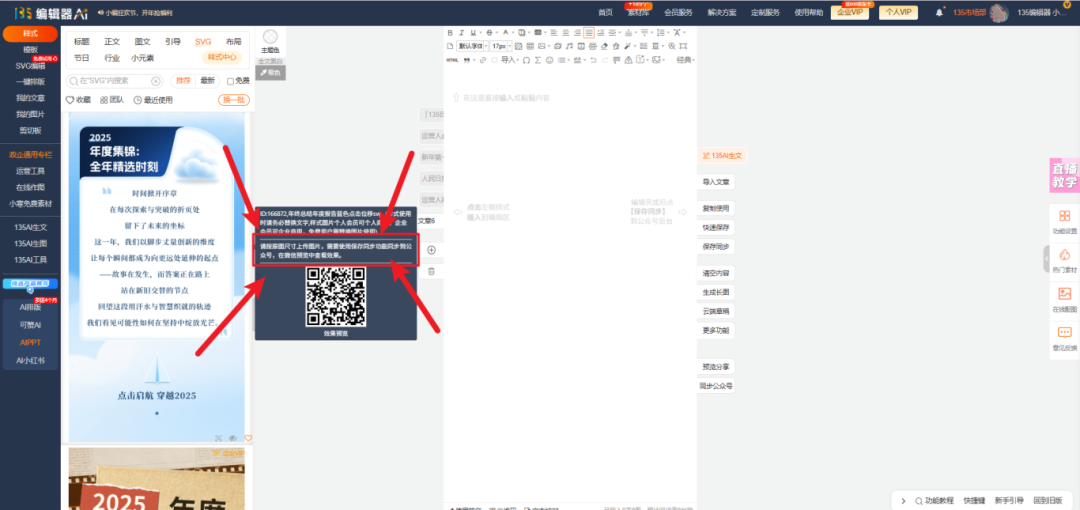Viewport: 1080px width, 510px height.
Task: Click the 换一批 refresh button
Action: point(232,100)
